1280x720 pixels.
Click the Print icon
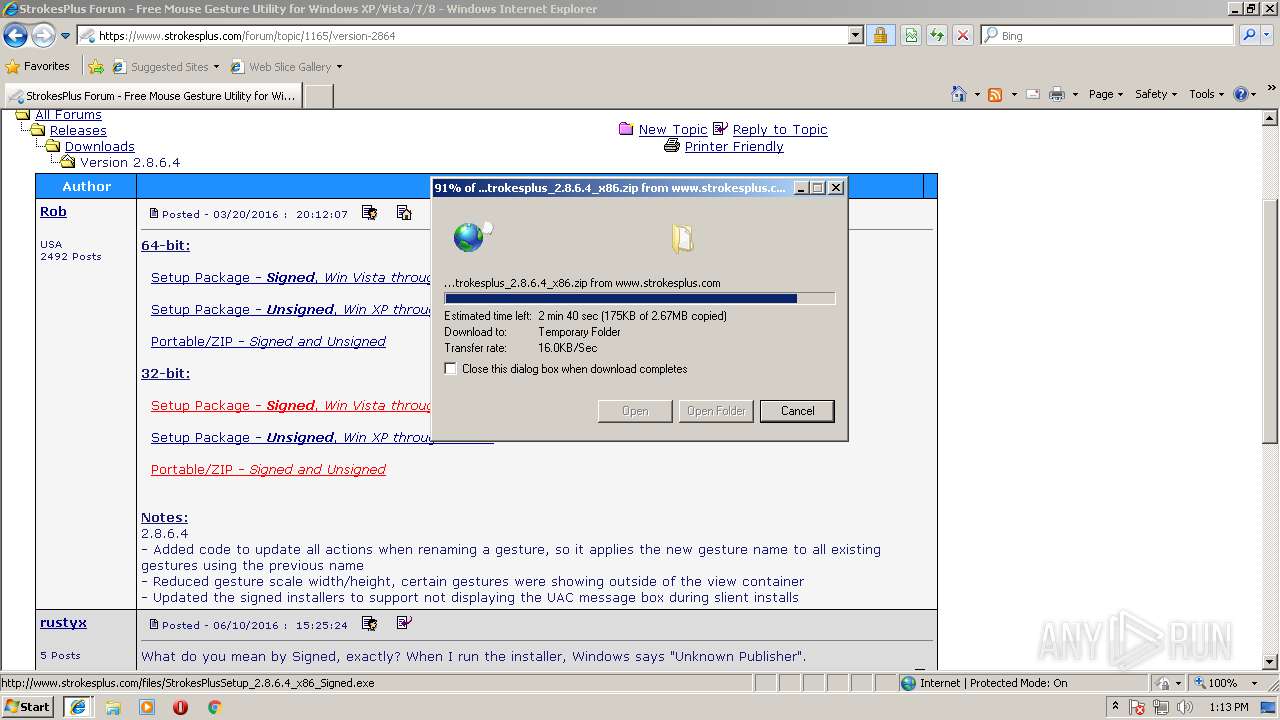[x=1058, y=94]
